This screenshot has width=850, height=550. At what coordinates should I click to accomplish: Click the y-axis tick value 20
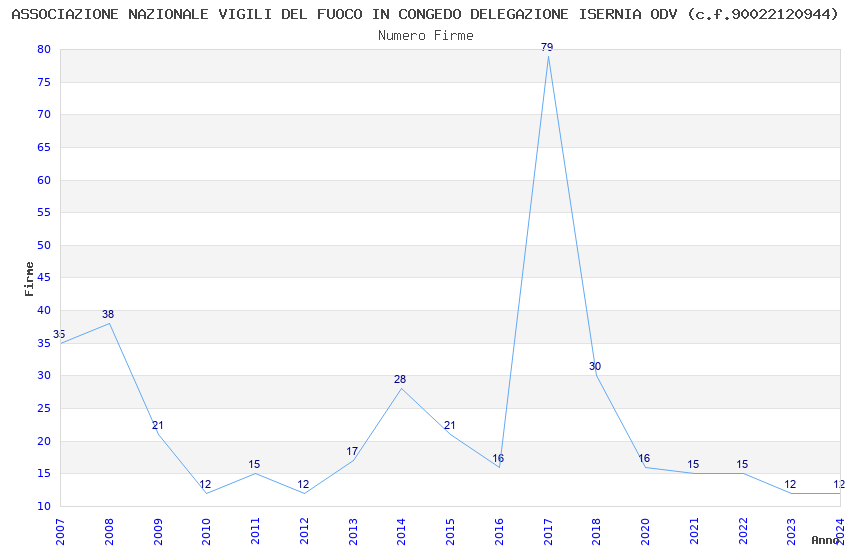coord(44,441)
